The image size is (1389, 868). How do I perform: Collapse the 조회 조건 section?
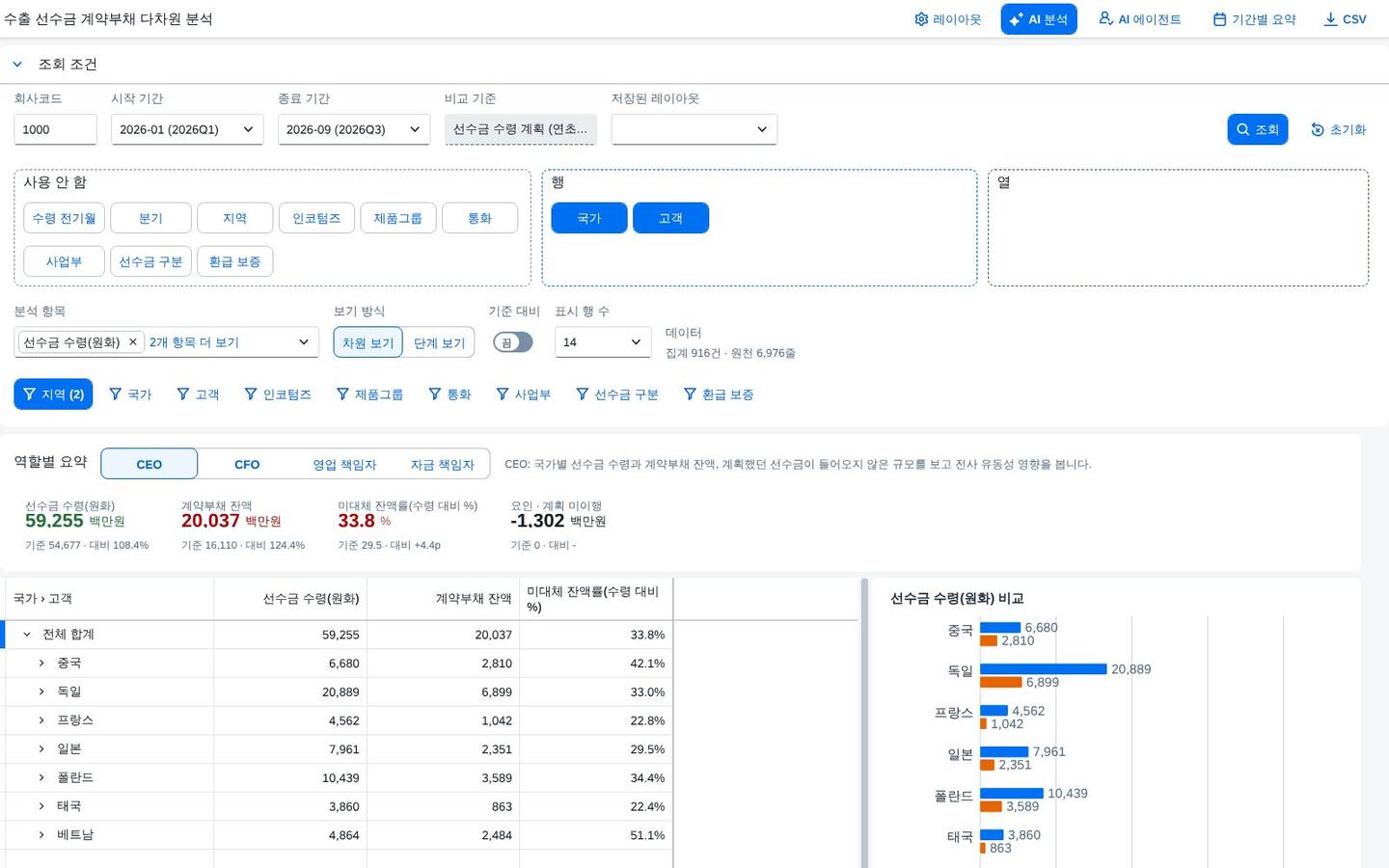17,65
